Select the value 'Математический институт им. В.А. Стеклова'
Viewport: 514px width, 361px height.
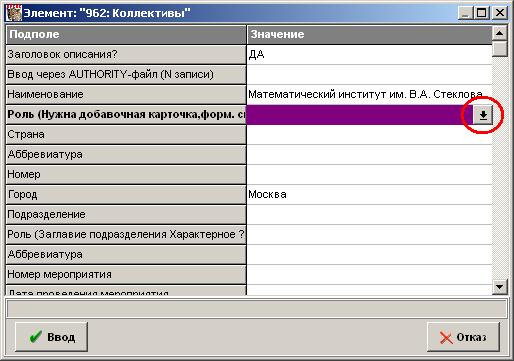[x=369, y=94]
